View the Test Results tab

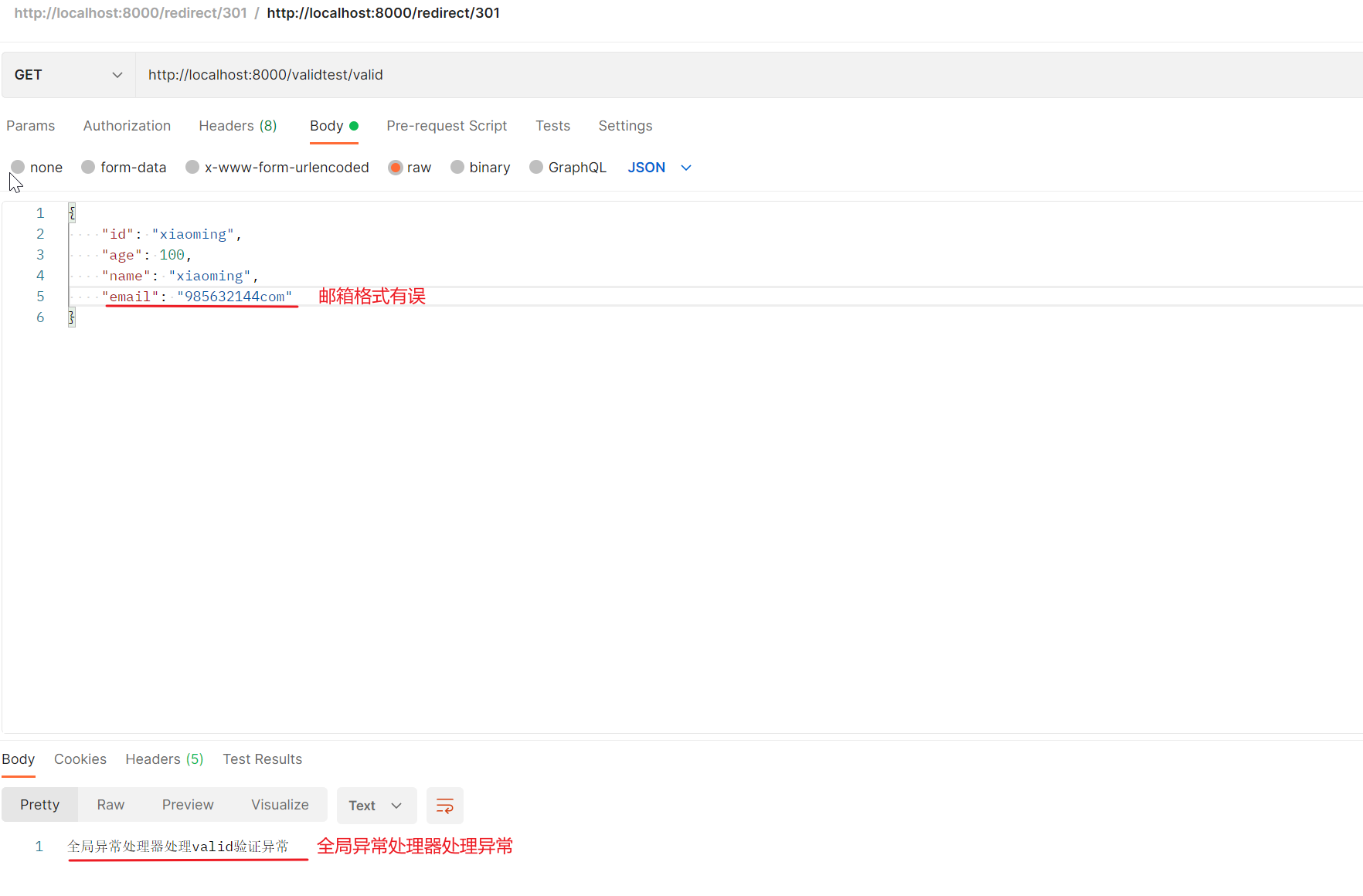pyautogui.click(x=263, y=759)
